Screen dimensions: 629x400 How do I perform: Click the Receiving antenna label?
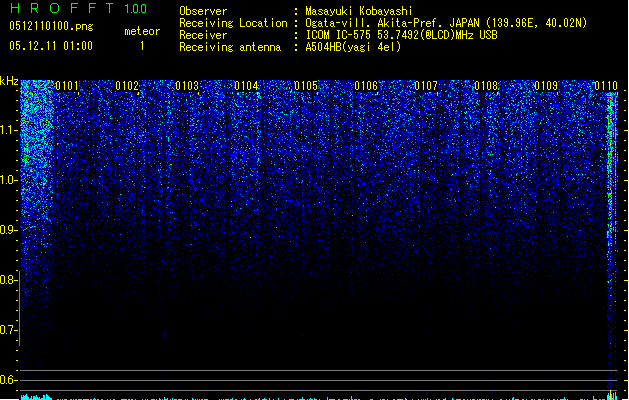coord(230,47)
